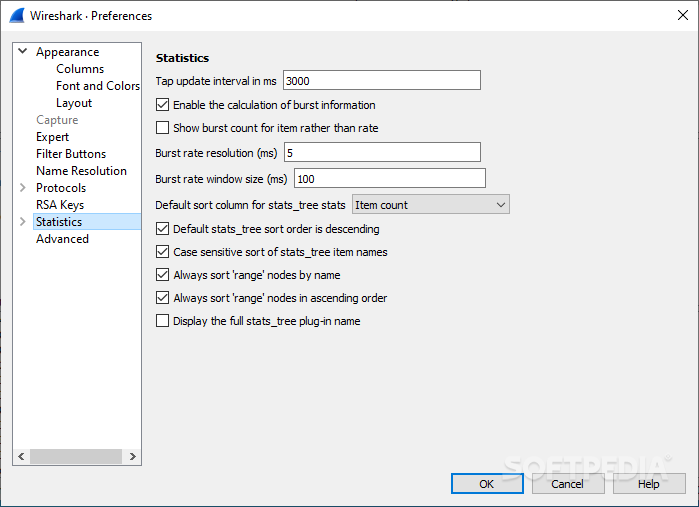Select Appearance in the preferences tree

click(68, 52)
